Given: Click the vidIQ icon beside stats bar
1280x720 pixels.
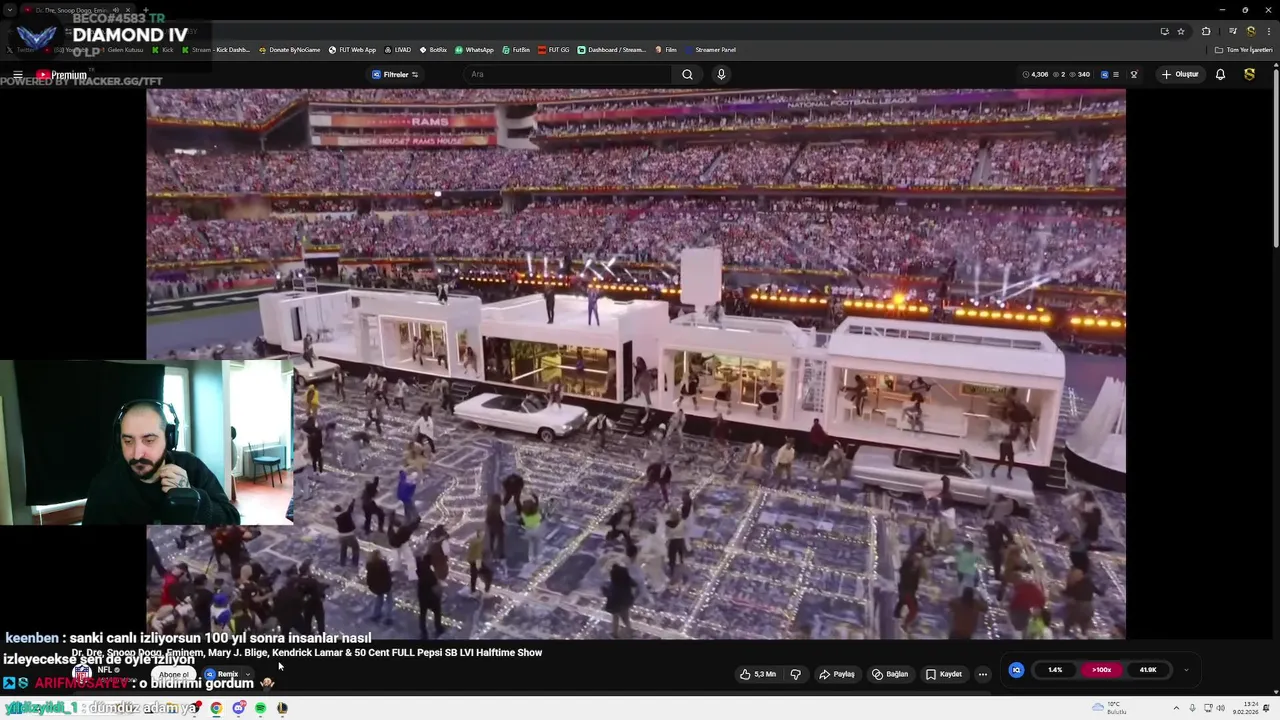Looking at the screenshot, I should click(1016, 670).
